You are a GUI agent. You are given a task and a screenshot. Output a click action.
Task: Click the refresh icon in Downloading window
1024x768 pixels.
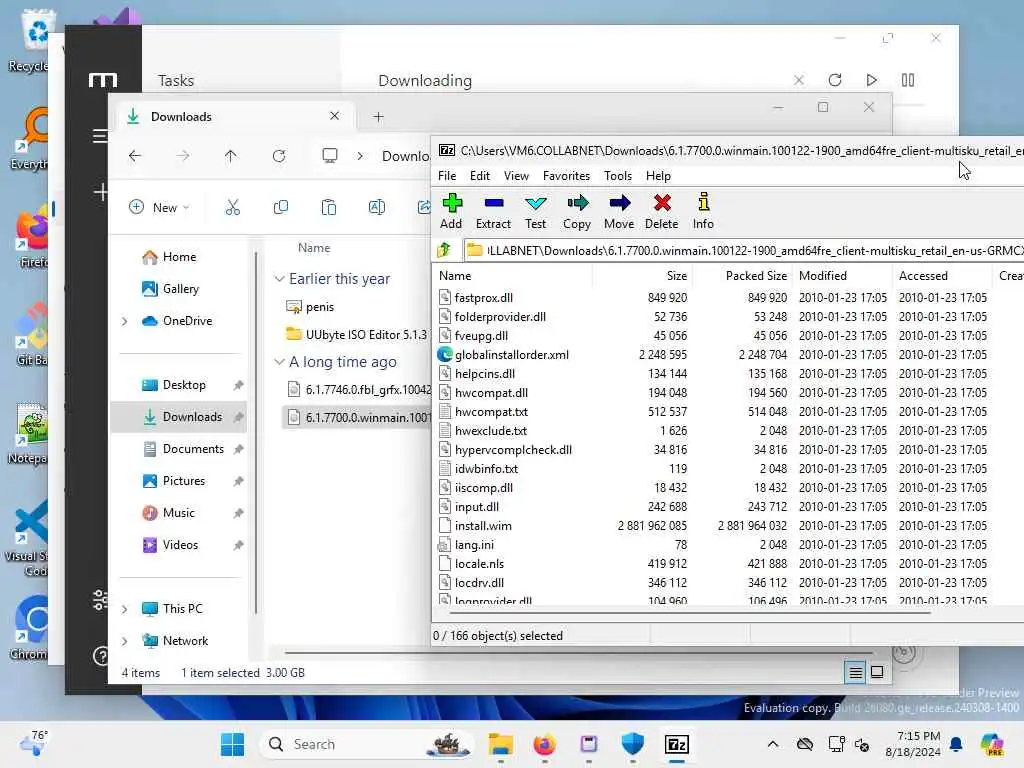click(x=835, y=80)
